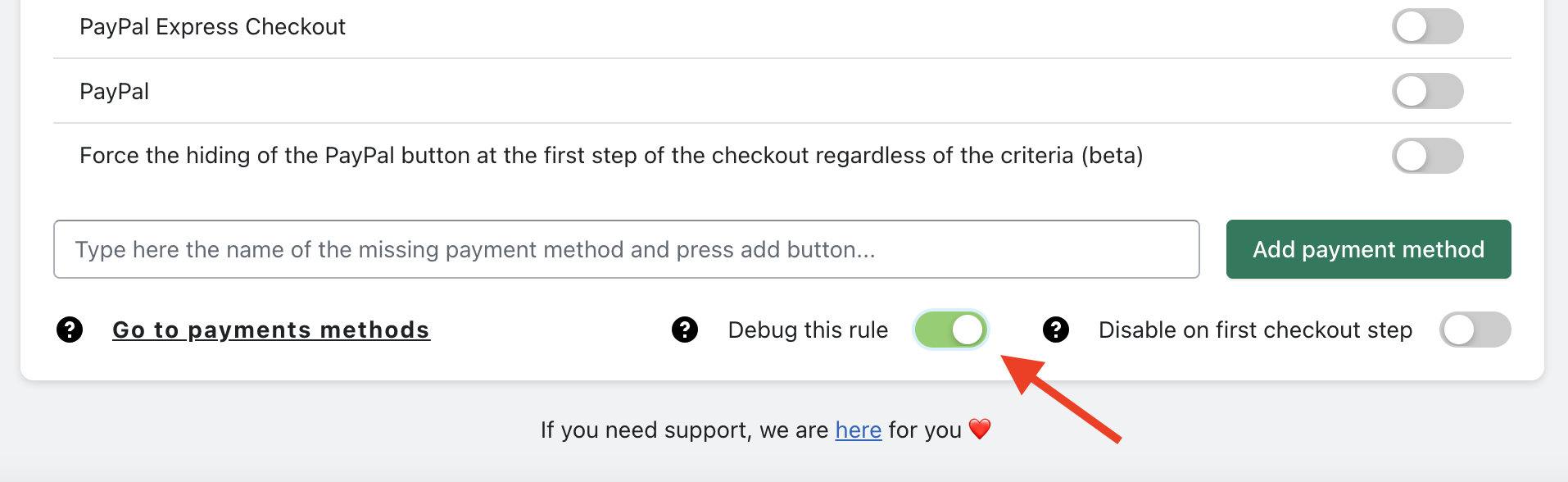The width and height of the screenshot is (1568, 482).
Task: Click the Force the hiding of PayPal button label
Action: pyautogui.click(x=611, y=156)
